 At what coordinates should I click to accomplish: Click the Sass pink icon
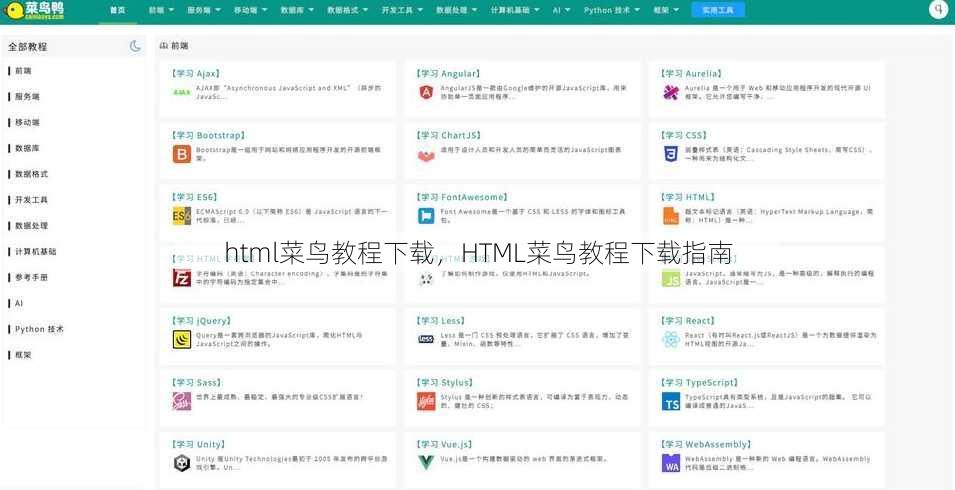pyautogui.click(x=181, y=401)
